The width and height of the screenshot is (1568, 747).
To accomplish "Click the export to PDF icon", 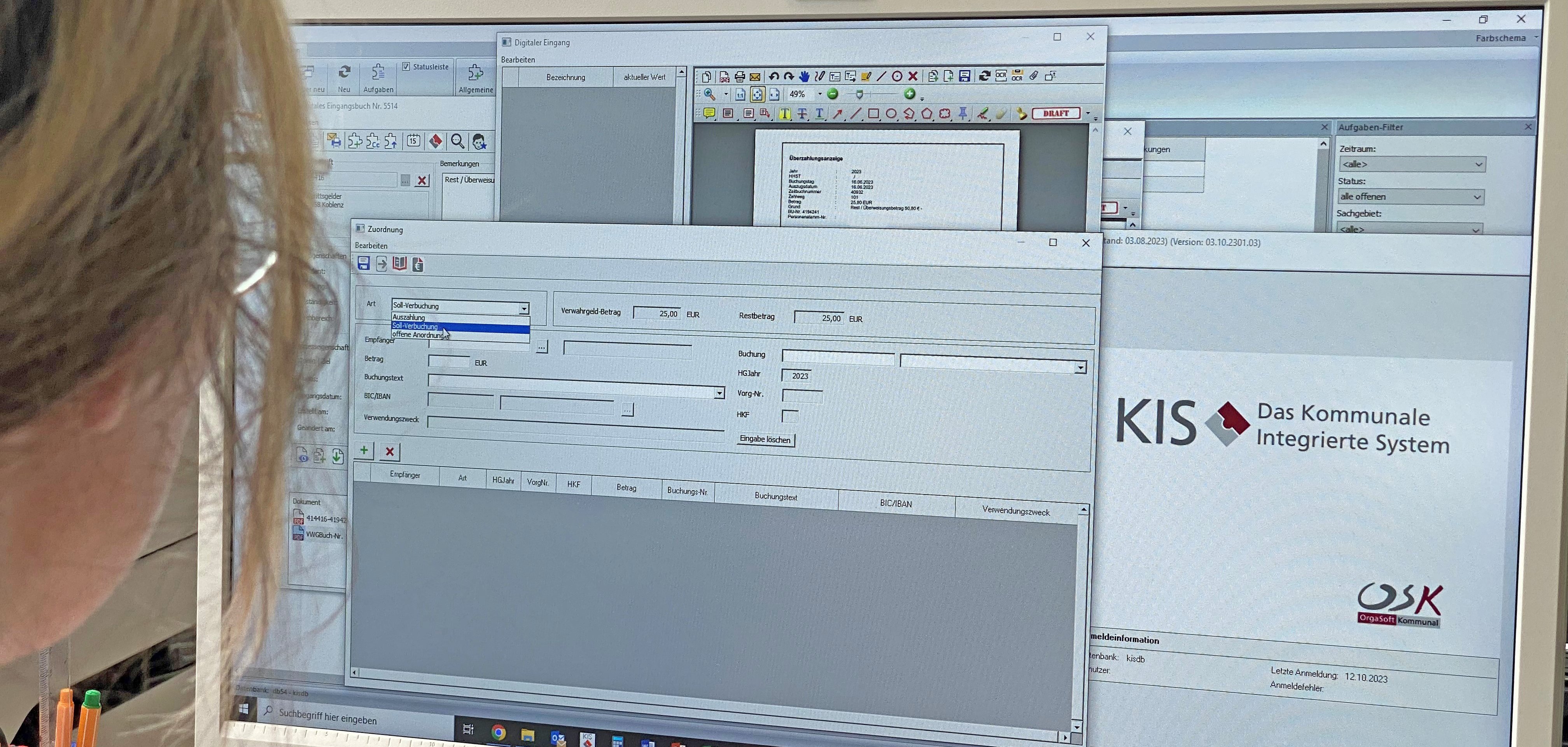I will pos(724,77).
